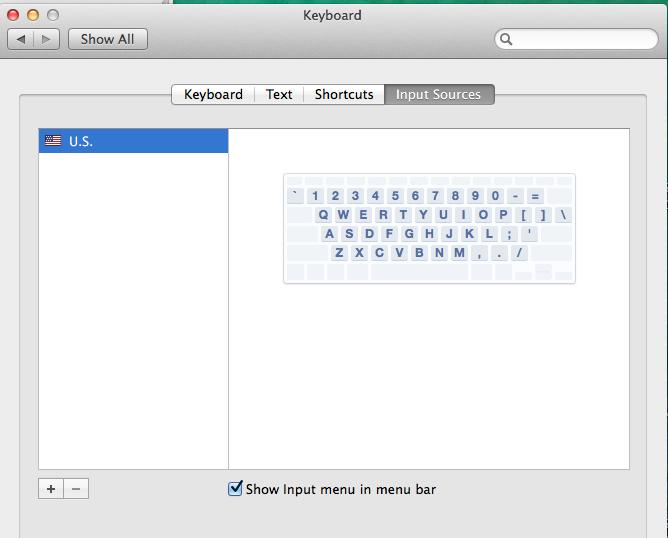Select the U.S. input source row
Viewport: 668px width, 538px height.
pyautogui.click(x=133, y=141)
